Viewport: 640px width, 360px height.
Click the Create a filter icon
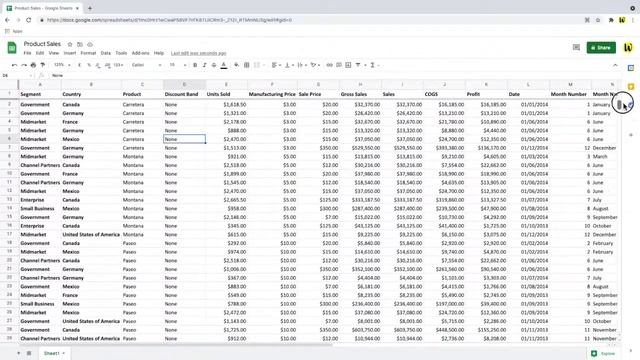[358, 65]
